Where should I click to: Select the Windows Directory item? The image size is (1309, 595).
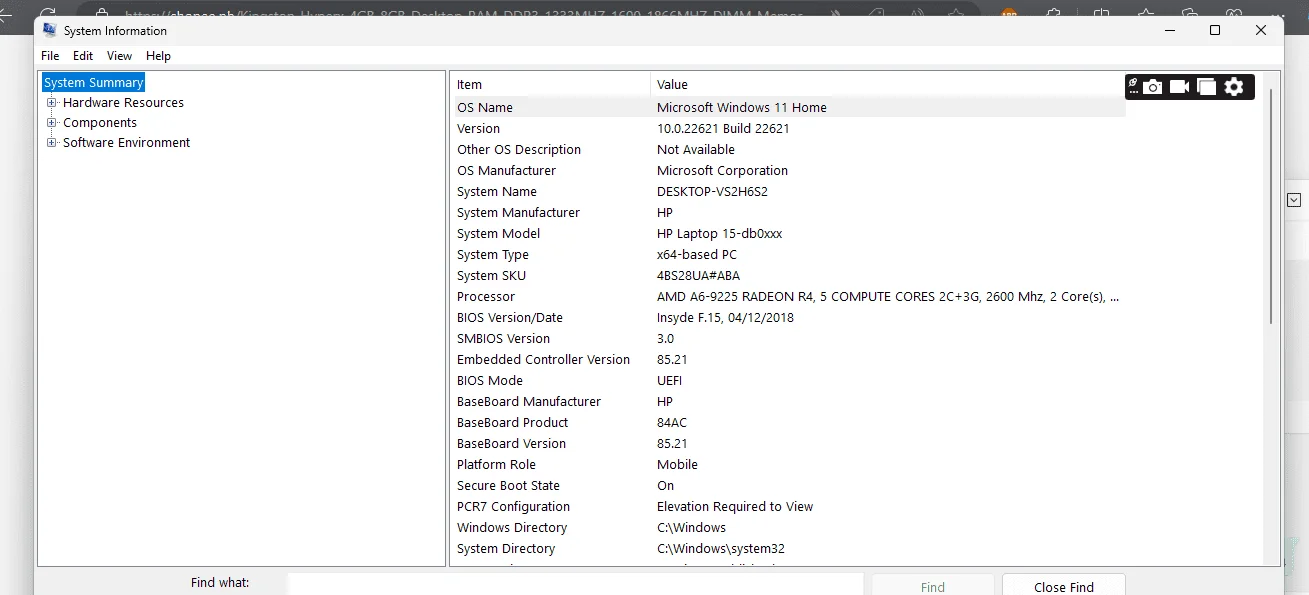tap(512, 527)
